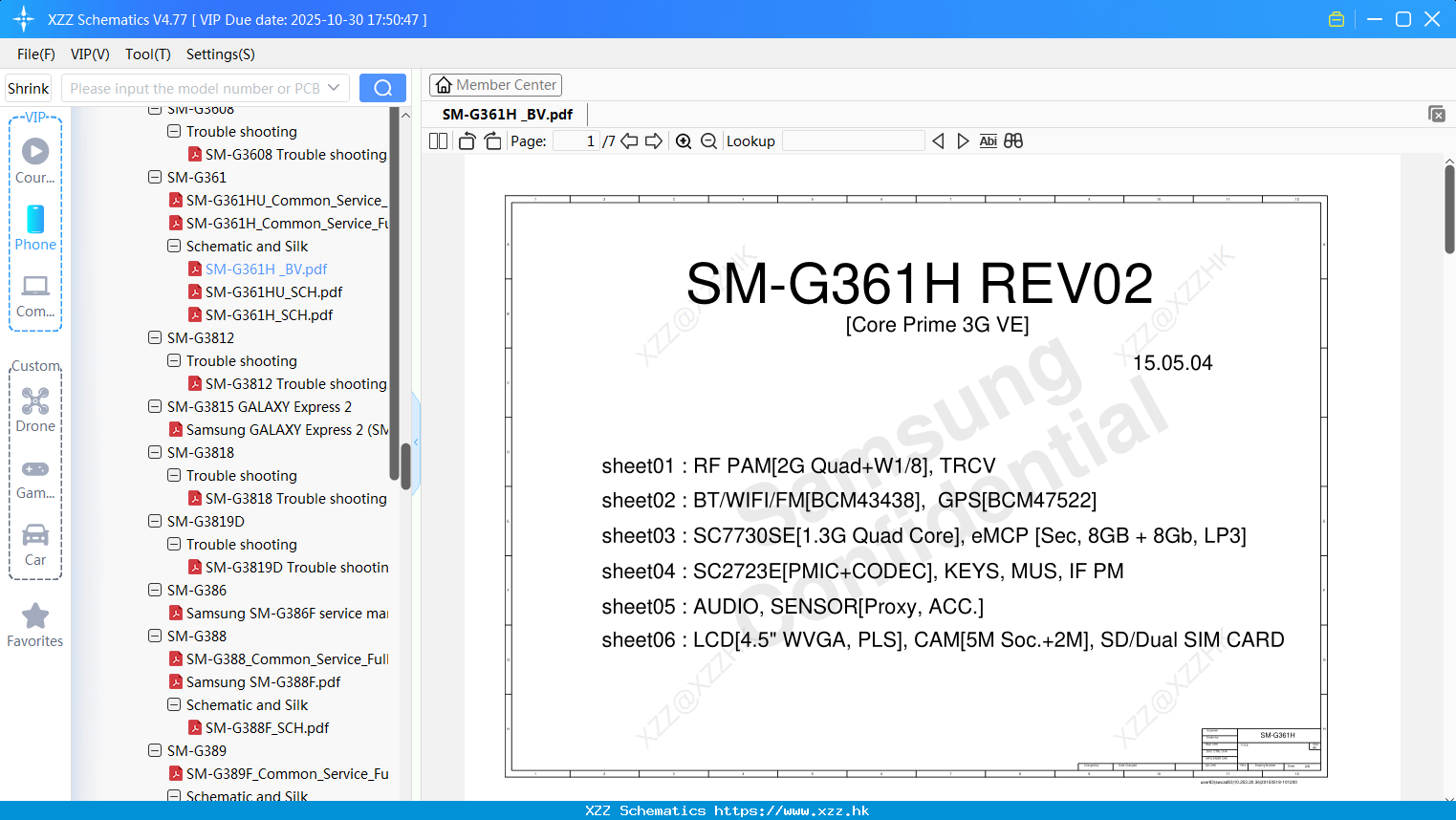Find next lookup result triangle
Screen dimensions: 1456x820
click(963, 141)
